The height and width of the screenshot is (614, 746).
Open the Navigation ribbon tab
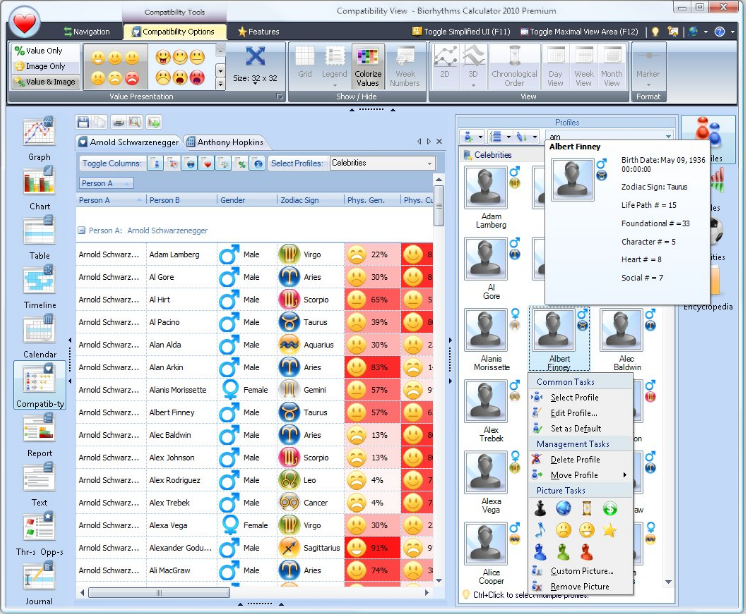[87, 31]
